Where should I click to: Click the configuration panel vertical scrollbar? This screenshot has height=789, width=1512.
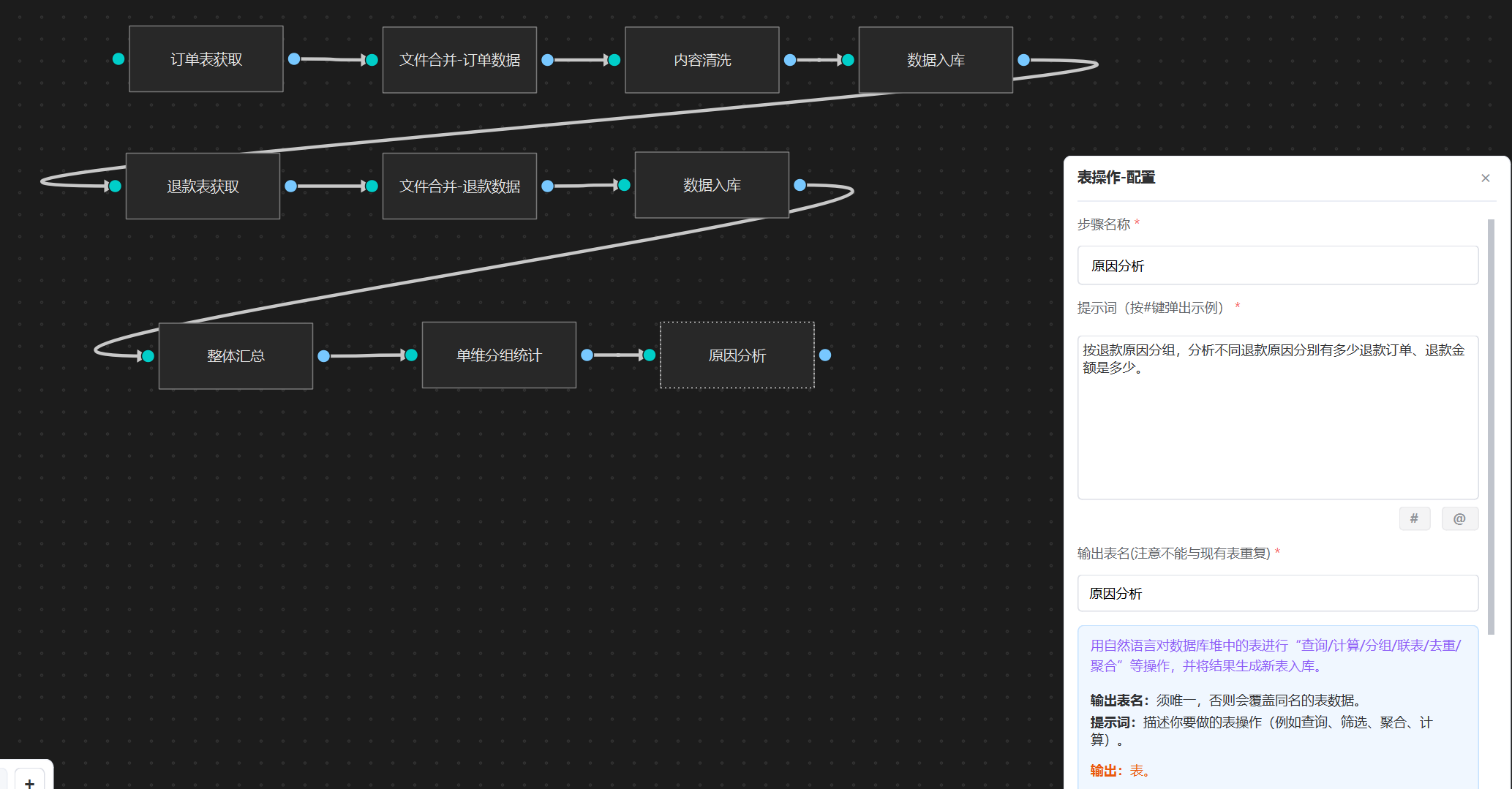click(x=1491, y=424)
